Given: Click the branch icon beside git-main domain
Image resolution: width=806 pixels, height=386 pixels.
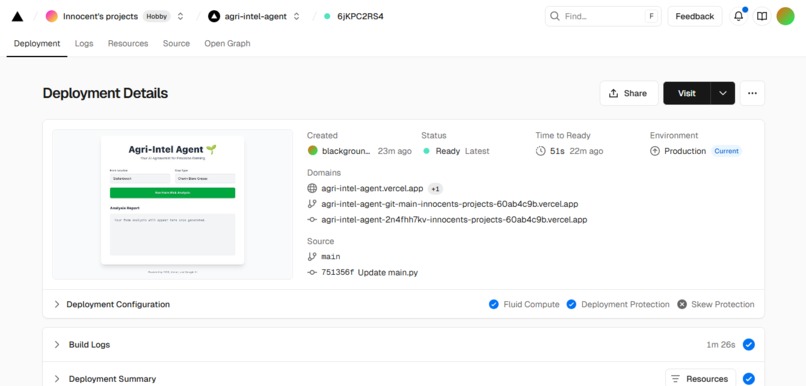Looking at the screenshot, I should [312, 204].
